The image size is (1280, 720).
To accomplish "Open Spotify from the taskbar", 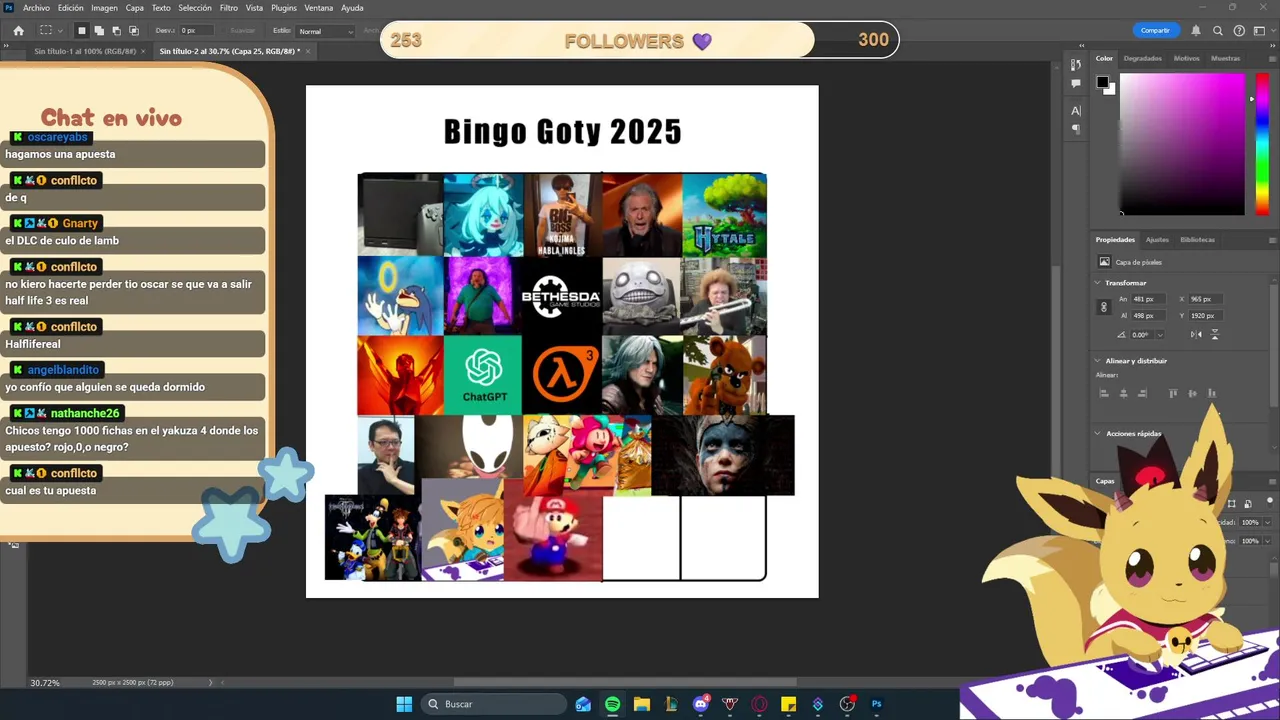I will [612, 704].
